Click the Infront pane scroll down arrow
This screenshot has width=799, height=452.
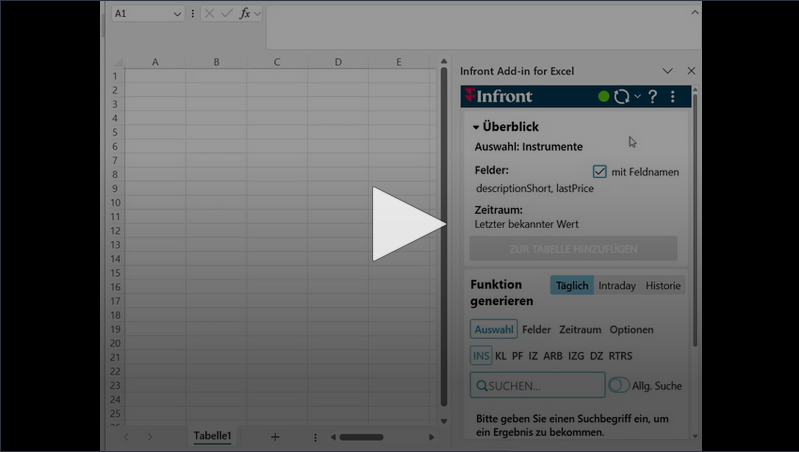coord(695,436)
